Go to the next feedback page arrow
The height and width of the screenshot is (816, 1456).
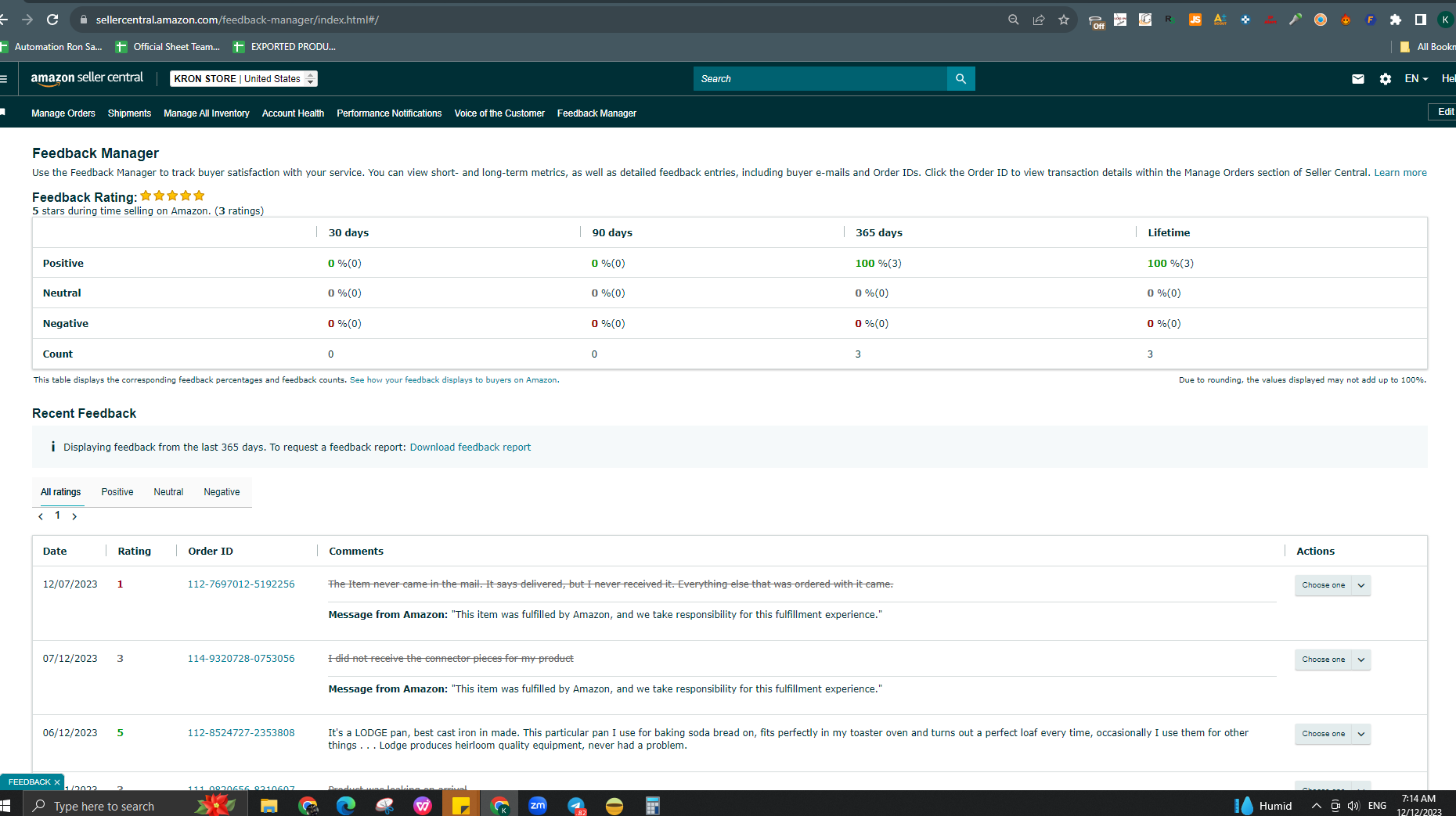pyautogui.click(x=74, y=516)
